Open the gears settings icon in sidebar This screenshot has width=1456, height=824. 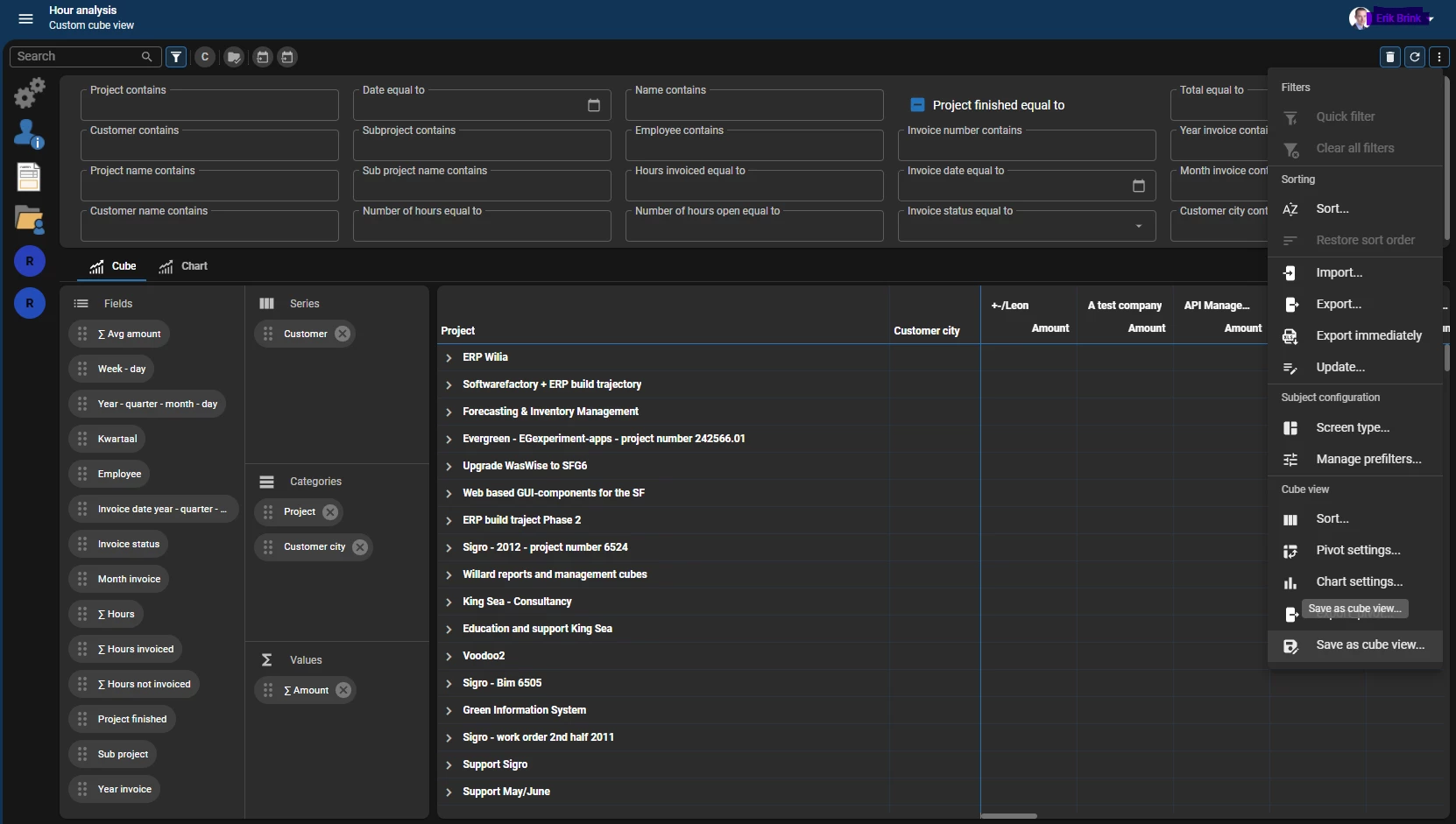[x=30, y=93]
